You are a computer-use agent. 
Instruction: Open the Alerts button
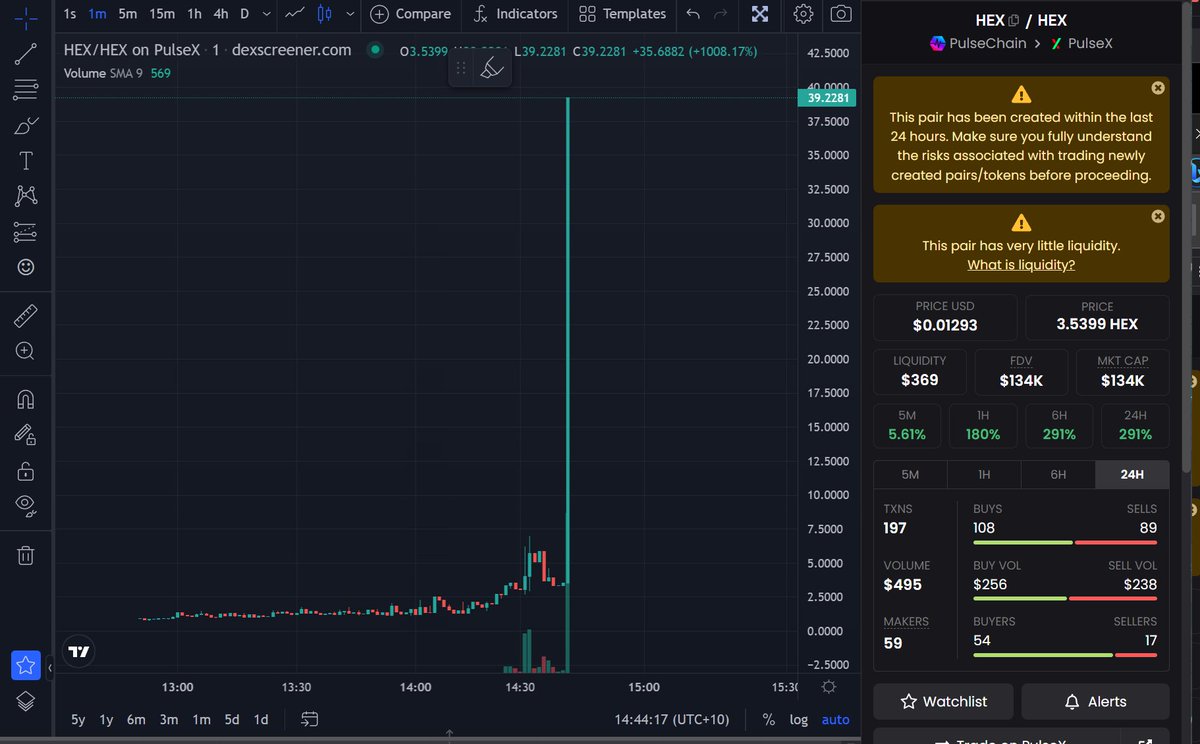click(x=1095, y=702)
